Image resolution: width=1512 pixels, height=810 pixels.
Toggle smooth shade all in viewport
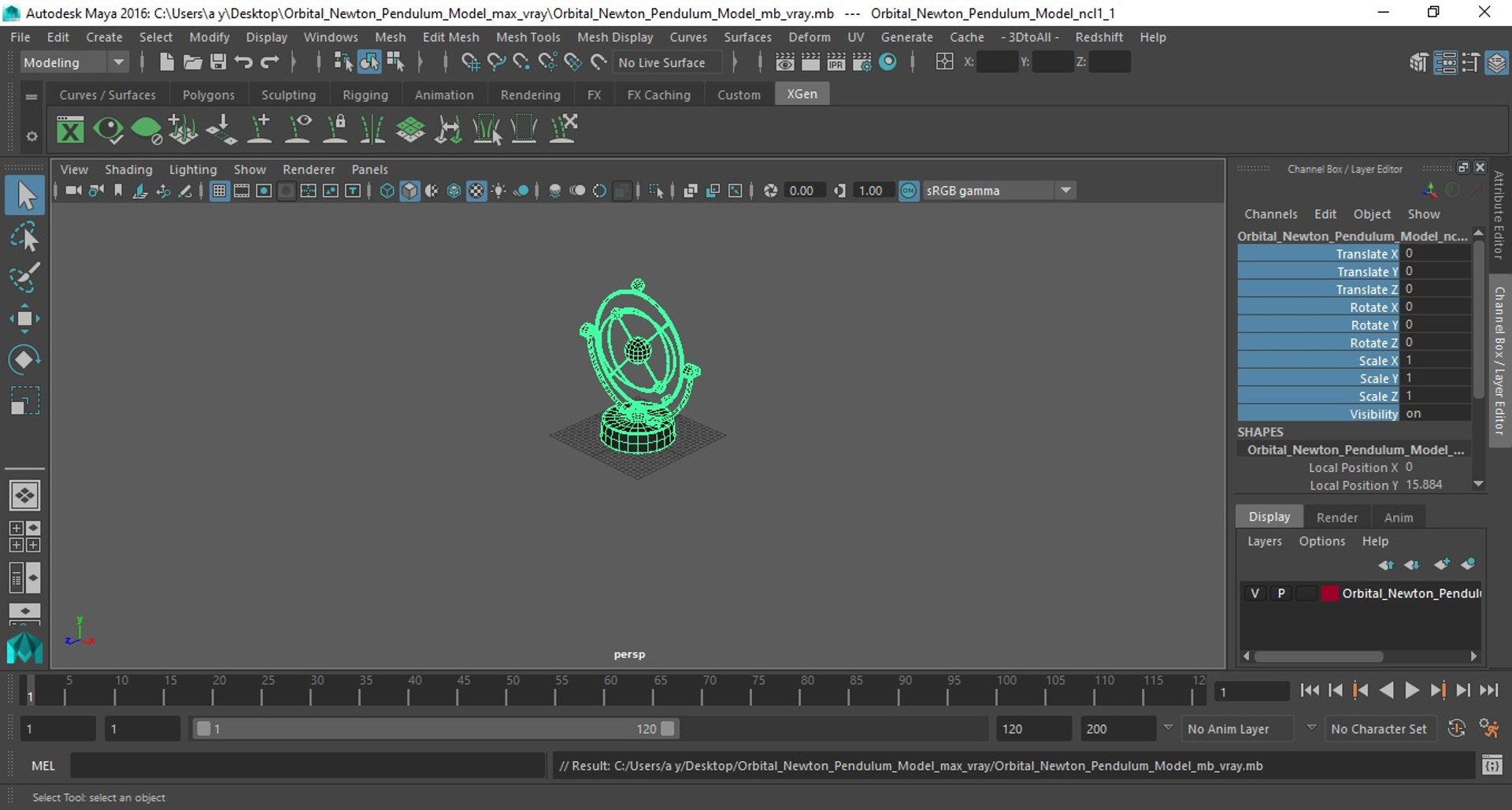tap(409, 191)
